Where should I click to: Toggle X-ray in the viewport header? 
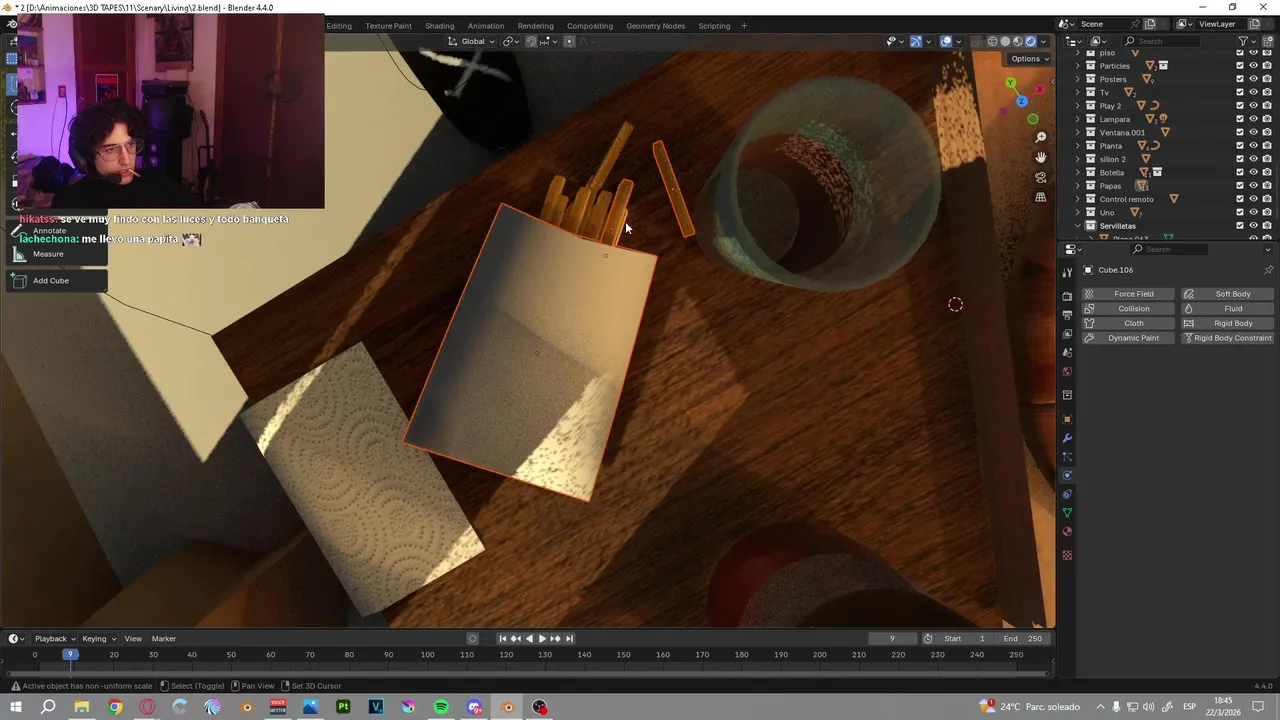[975, 41]
